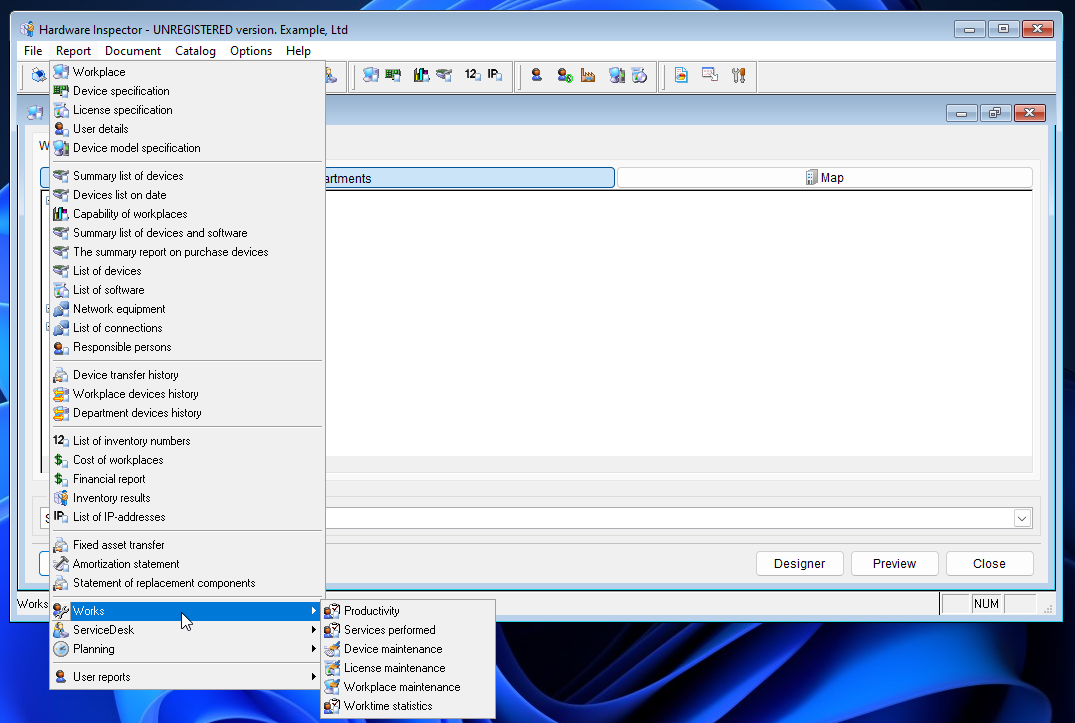Click the window with cursor toolbar icon
This screenshot has height=723, width=1075.
tap(710, 75)
